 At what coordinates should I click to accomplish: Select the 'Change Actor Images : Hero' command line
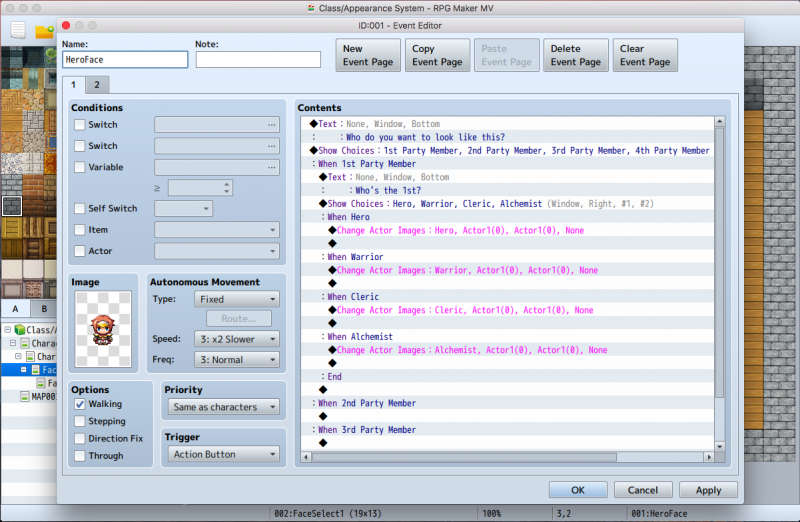508,230
